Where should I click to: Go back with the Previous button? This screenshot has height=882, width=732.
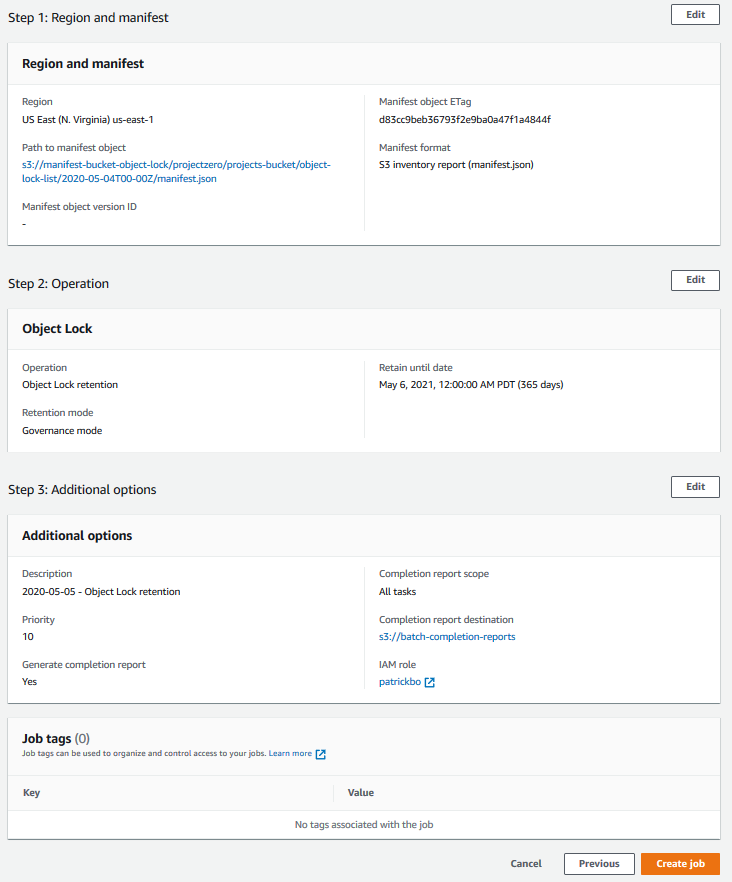point(599,863)
